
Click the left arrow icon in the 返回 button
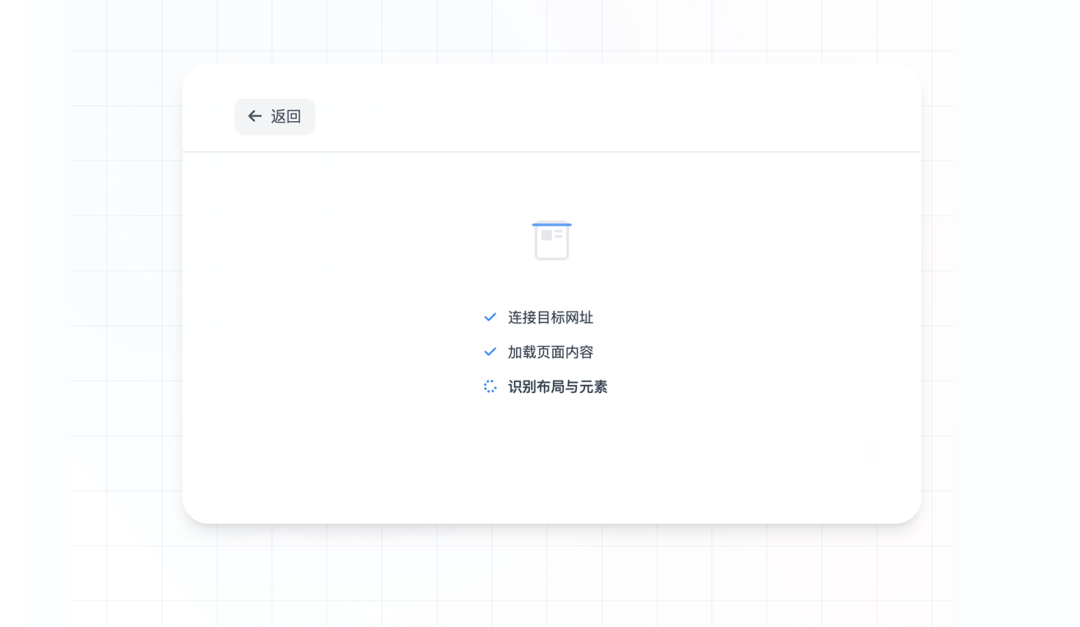[254, 116]
